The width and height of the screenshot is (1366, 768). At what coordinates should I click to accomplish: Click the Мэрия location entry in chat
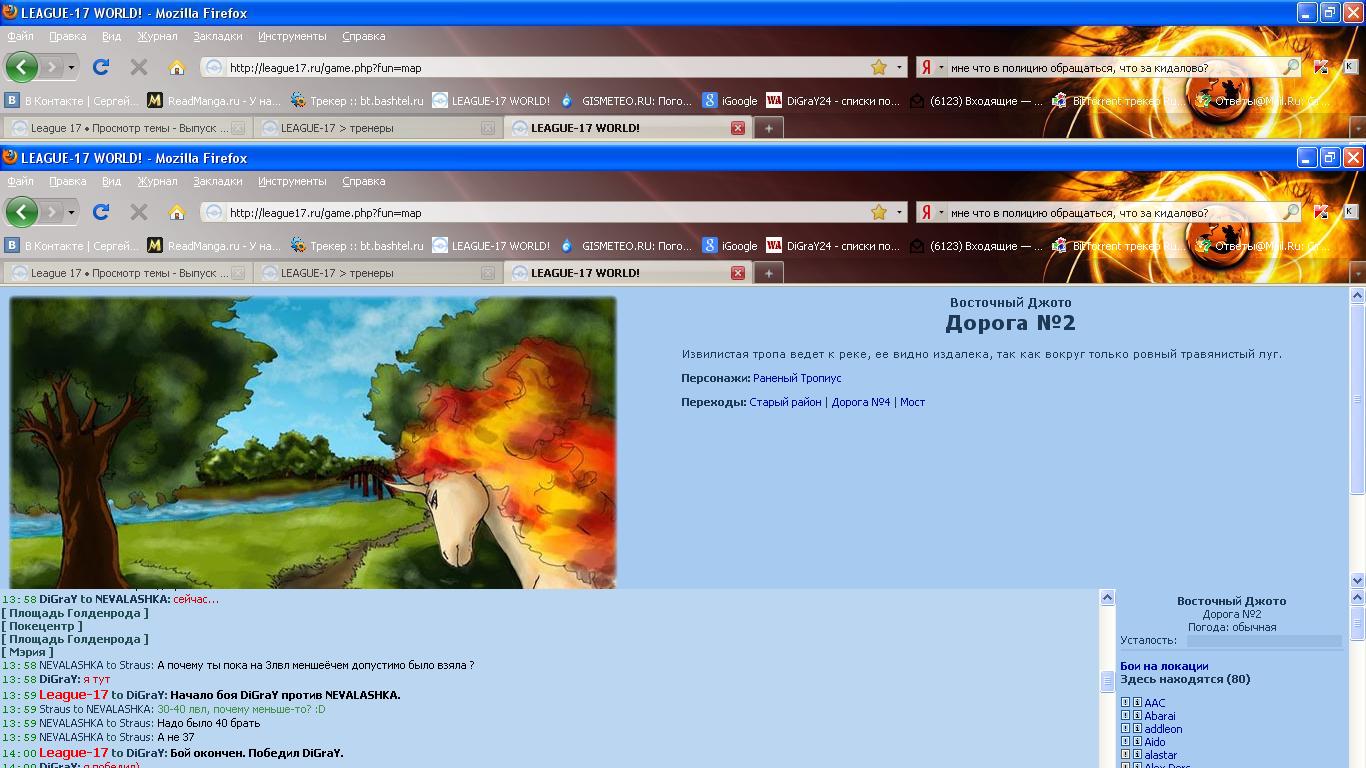28,652
